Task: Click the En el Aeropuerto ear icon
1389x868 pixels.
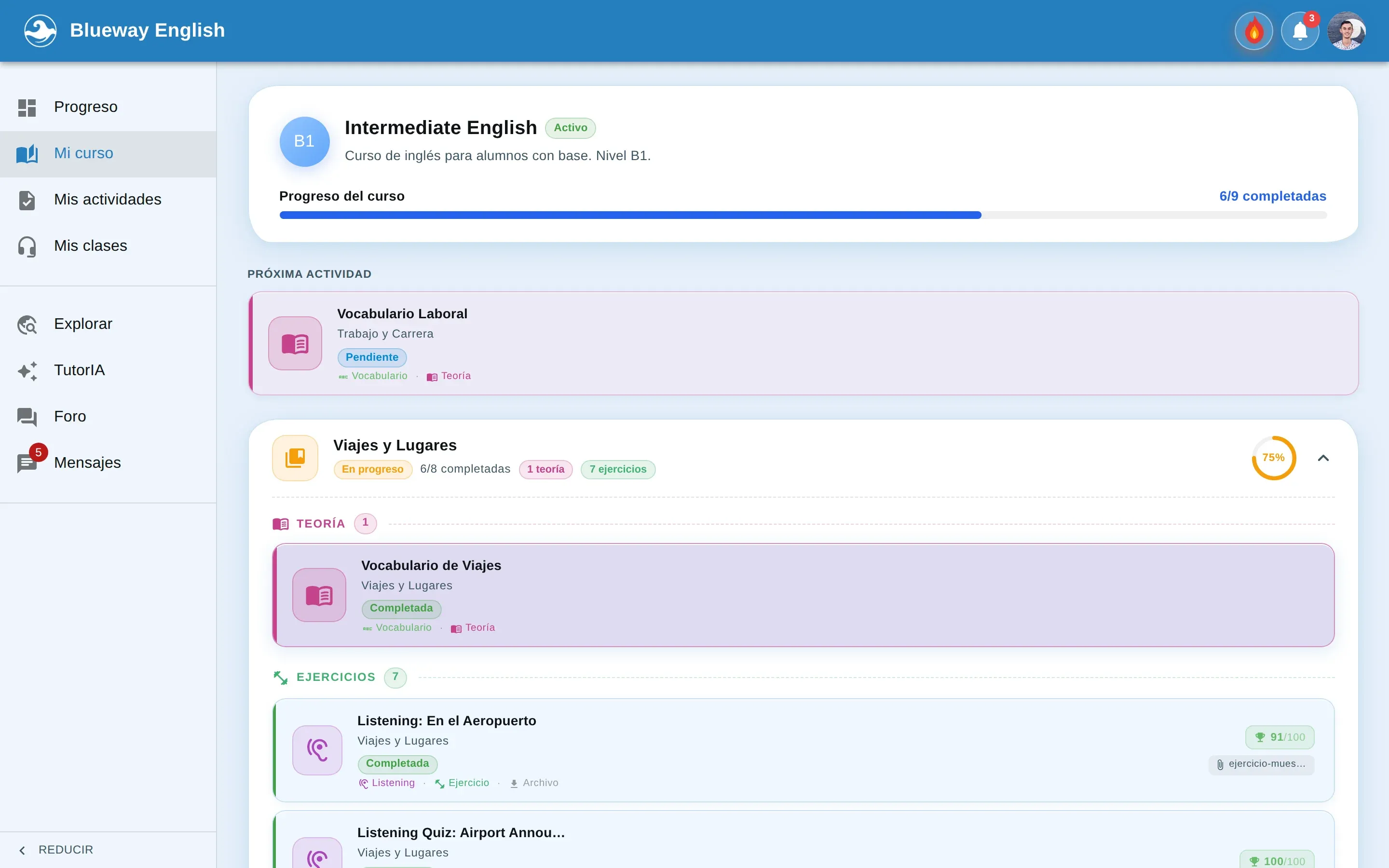Action: 317,750
